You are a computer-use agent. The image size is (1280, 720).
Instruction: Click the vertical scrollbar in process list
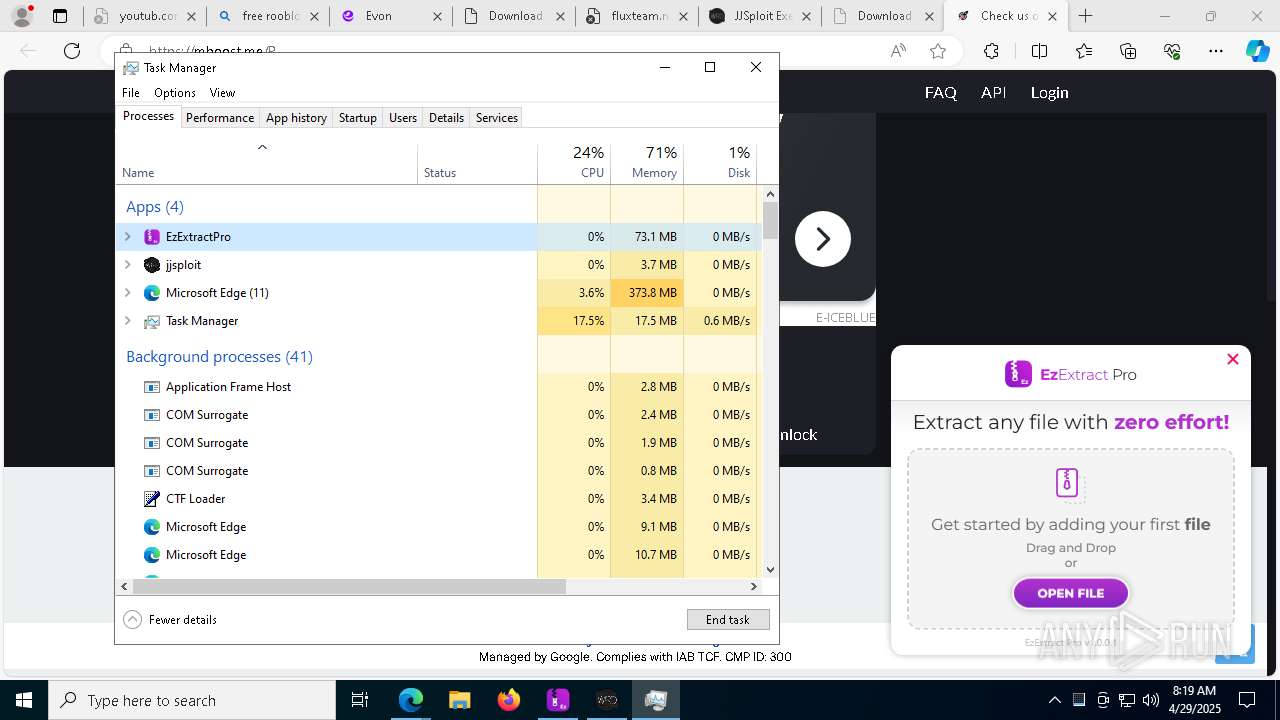point(770,220)
